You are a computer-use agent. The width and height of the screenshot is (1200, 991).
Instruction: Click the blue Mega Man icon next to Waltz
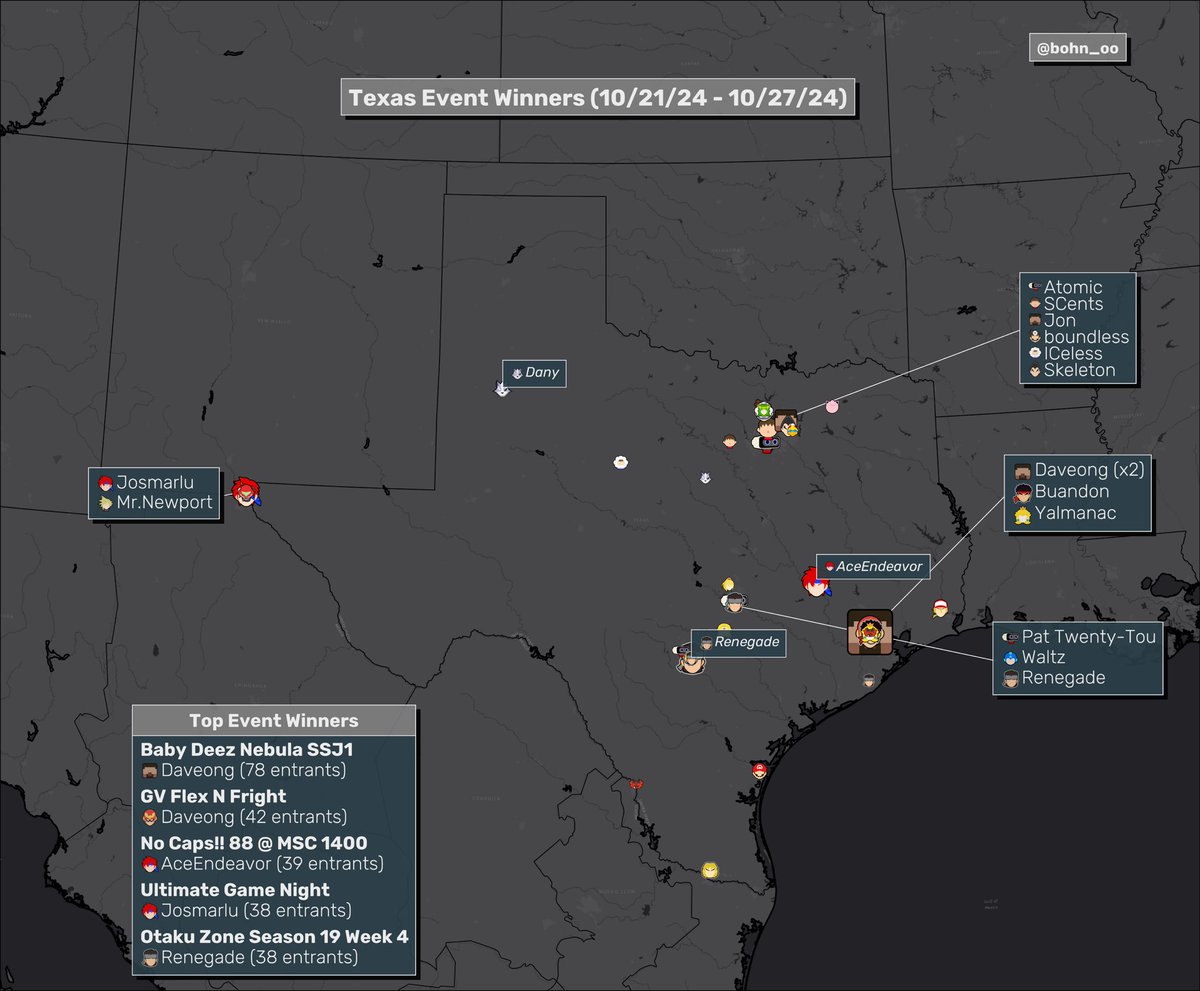[x=1010, y=658]
